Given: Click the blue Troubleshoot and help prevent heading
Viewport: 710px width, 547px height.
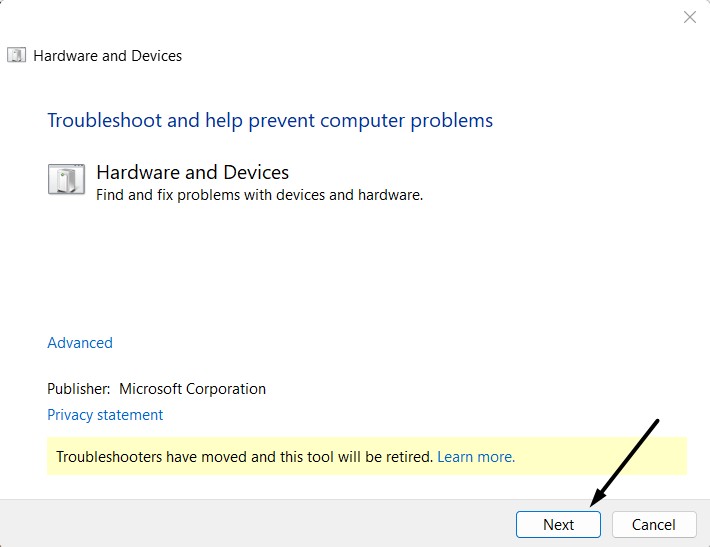Looking at the screenshot, I should [x=270, y=121].
